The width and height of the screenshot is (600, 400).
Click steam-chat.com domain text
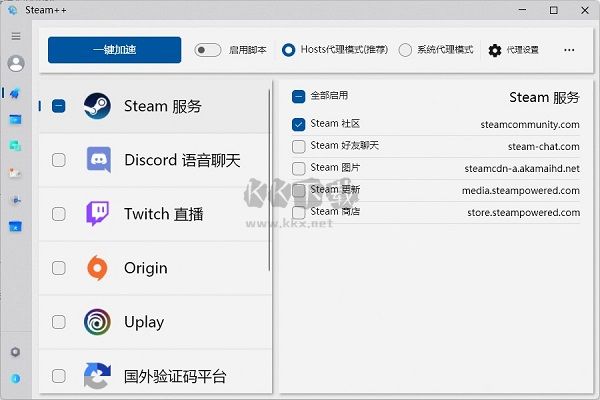tap(544, 146)
